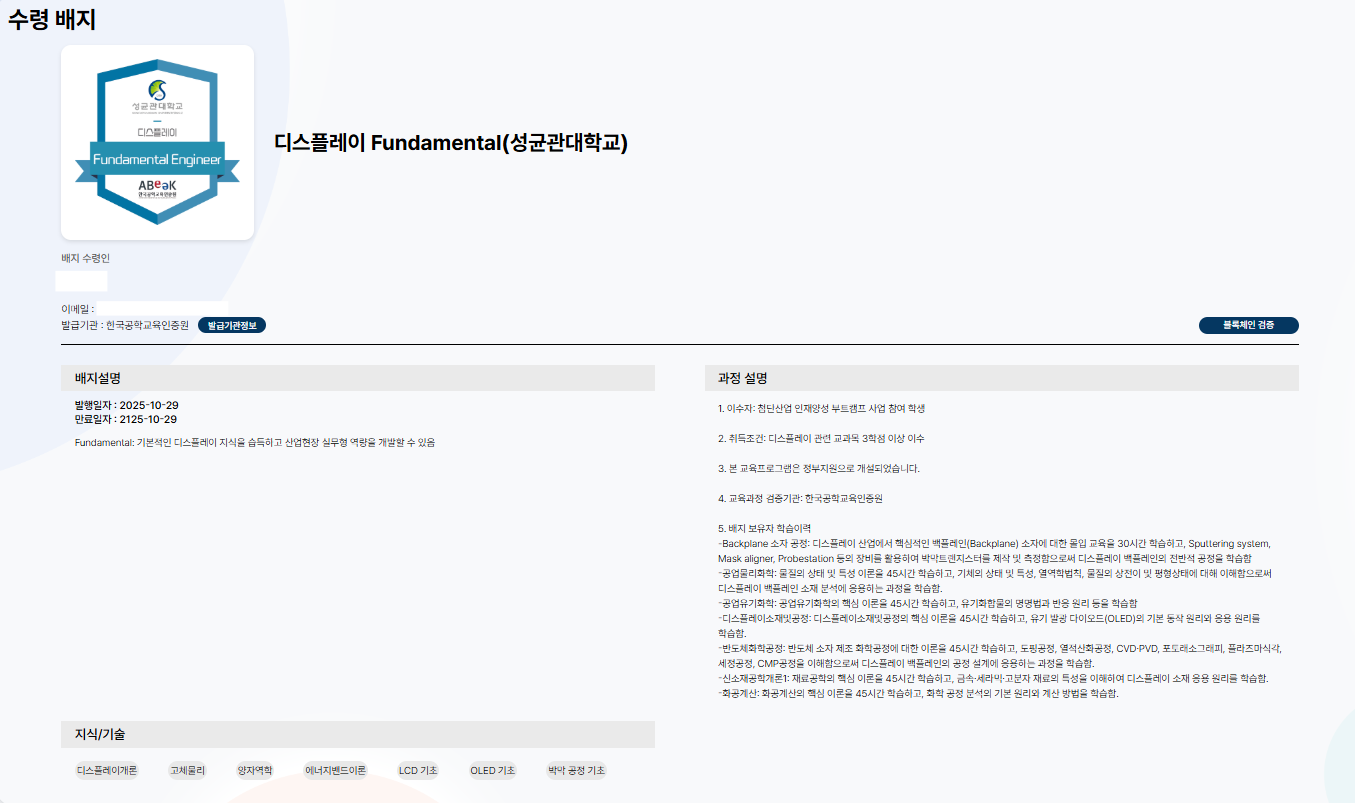Click the 이메일 label
Viewport: 1355px width, 803px height.
click(77, 309)
